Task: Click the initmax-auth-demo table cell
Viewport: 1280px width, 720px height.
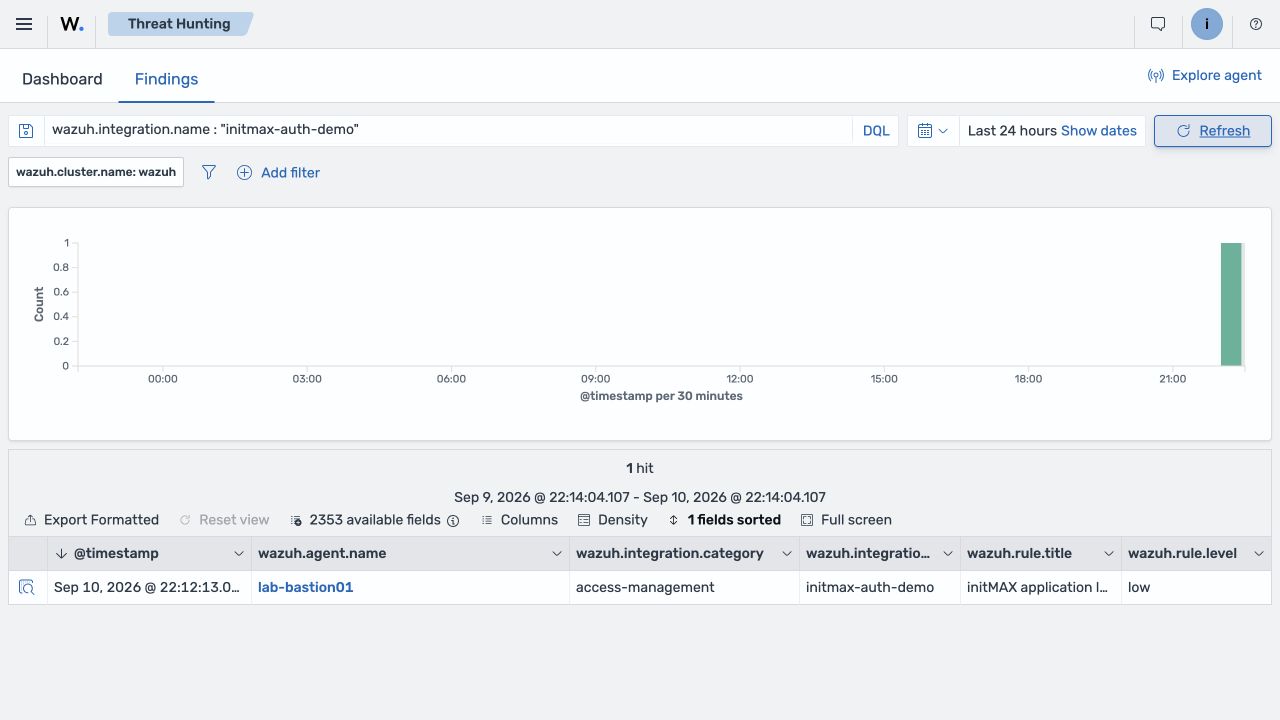Action: tap(880, 587)
